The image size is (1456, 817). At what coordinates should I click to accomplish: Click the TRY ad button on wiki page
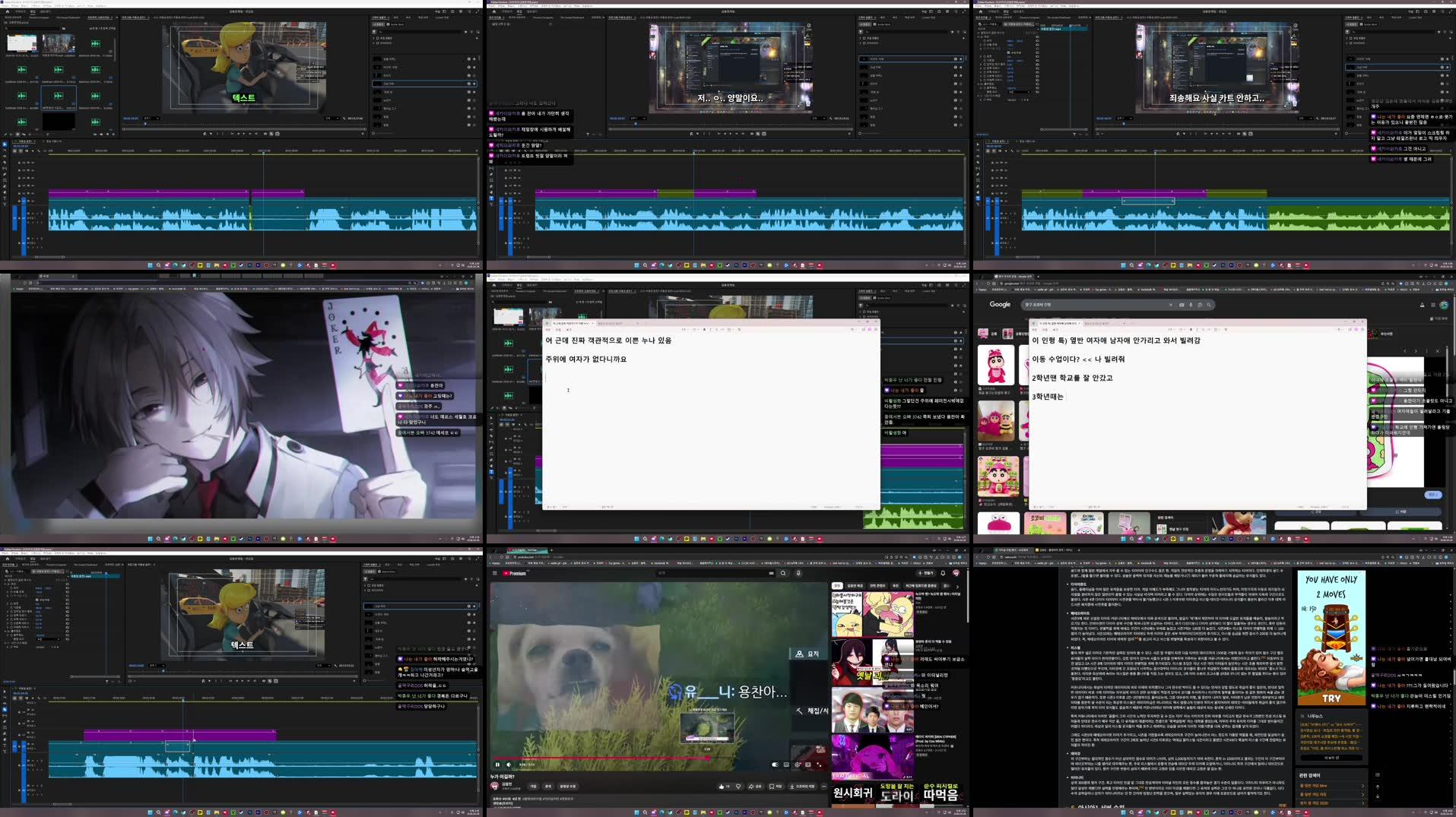[x=1331, y=698]
